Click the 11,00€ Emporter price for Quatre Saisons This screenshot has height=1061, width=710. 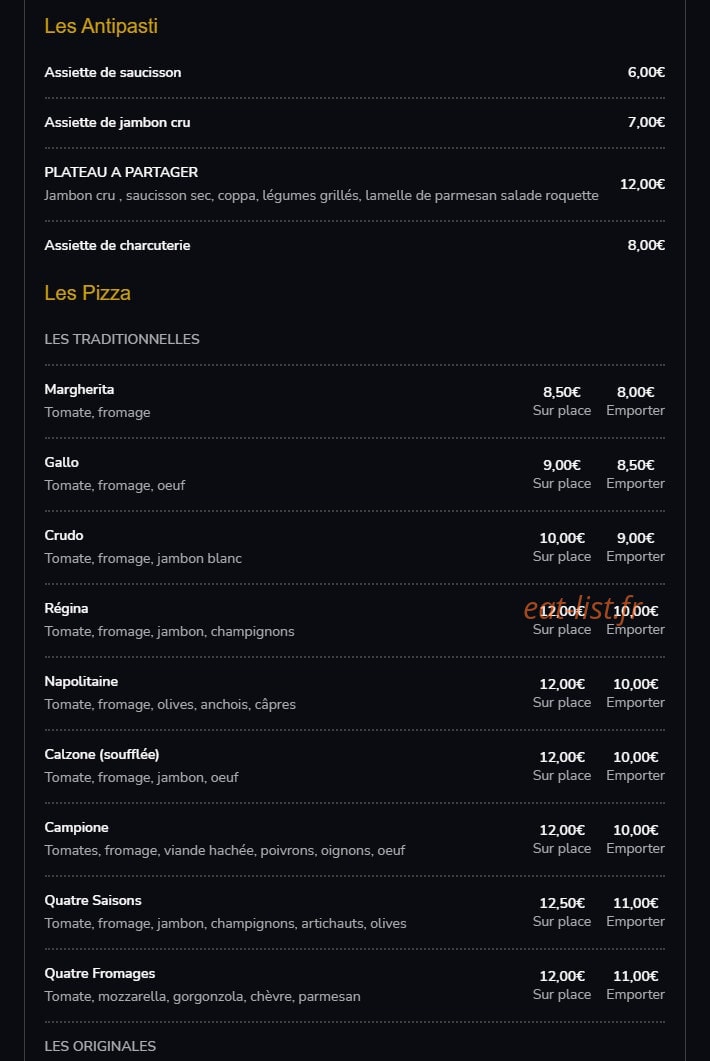tap(636, 911)
